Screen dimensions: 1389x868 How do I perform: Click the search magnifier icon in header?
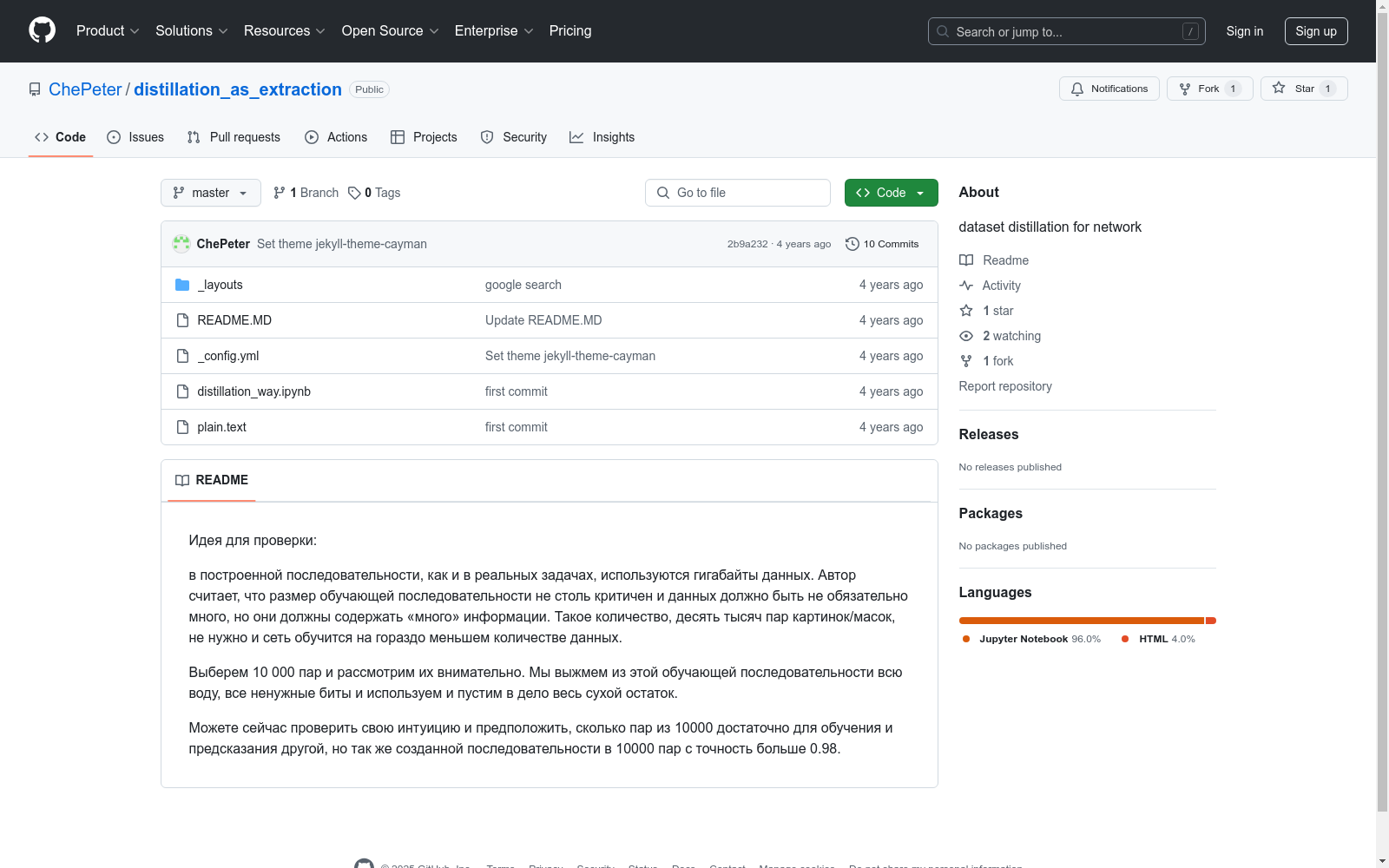943,31
